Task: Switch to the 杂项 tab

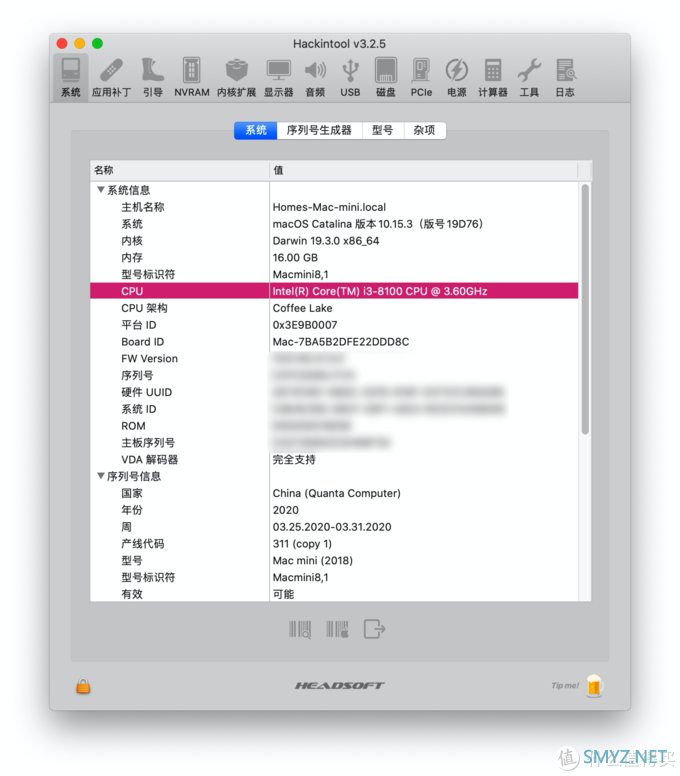Action: pyautogui.click(x=425, y=130)
